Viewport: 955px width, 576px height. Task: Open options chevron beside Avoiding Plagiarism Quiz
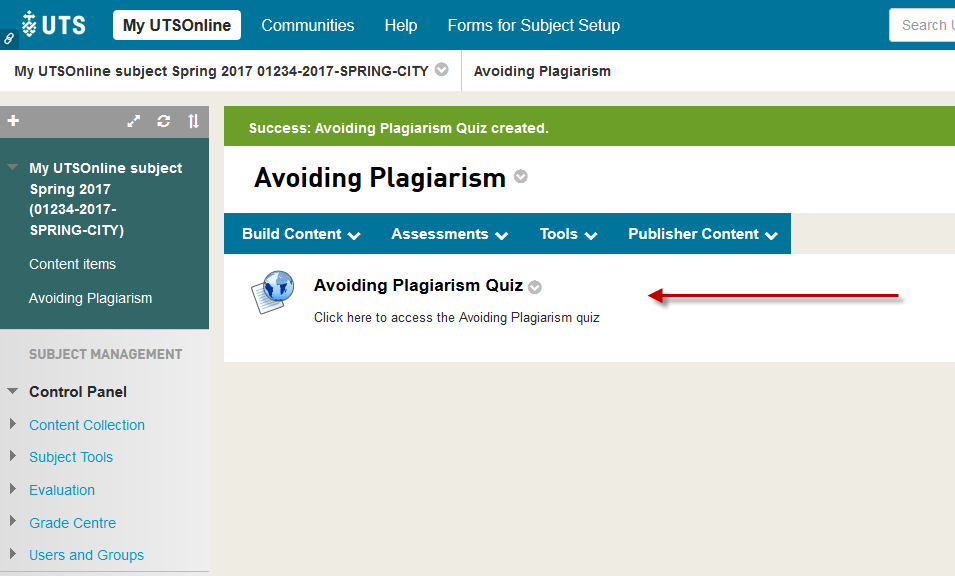point(535,287)
